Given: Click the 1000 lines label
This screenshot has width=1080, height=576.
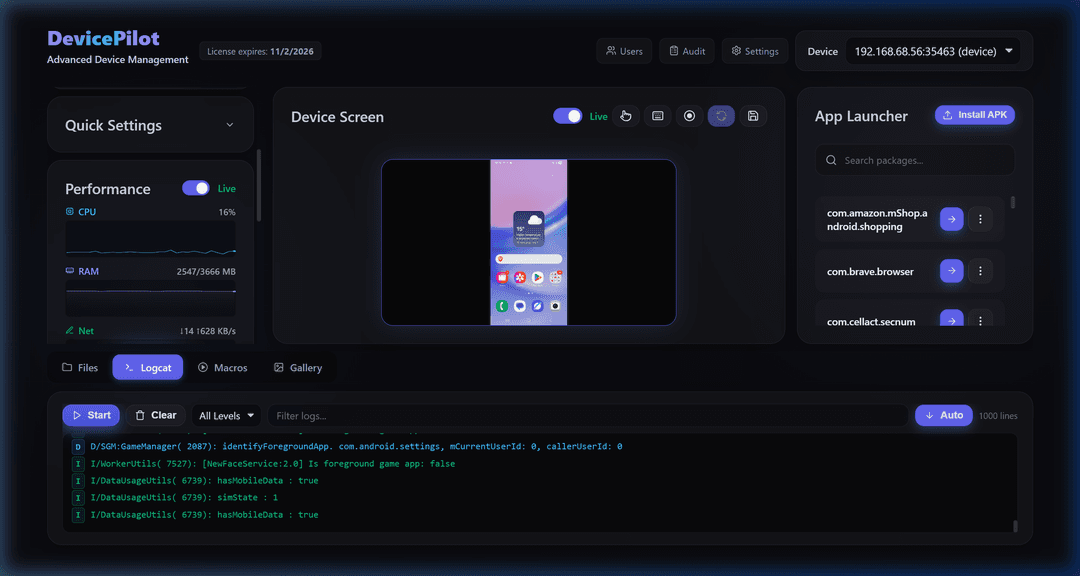Looking at the screenshot, I should [x=997, y=415].
